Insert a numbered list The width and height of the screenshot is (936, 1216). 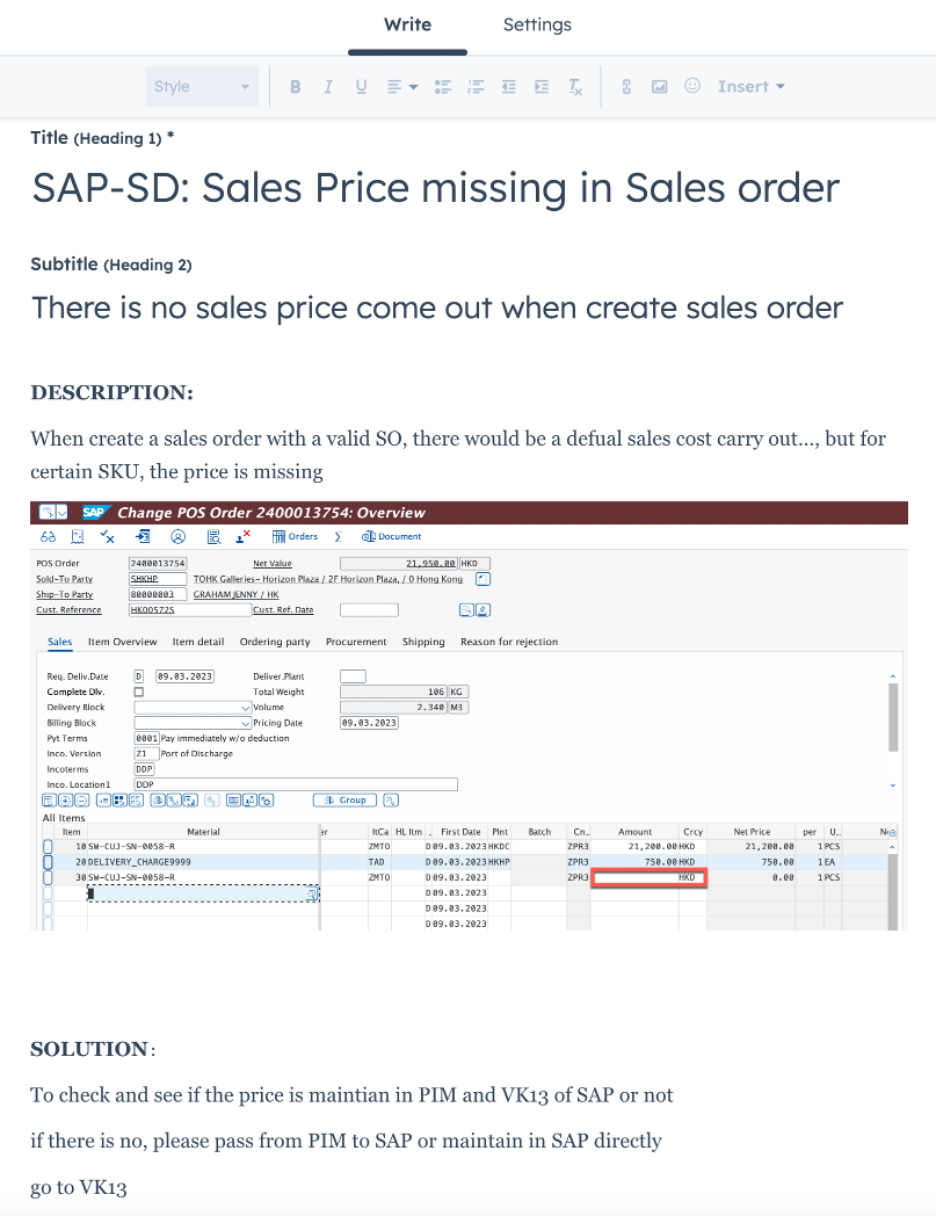[476, 87]
